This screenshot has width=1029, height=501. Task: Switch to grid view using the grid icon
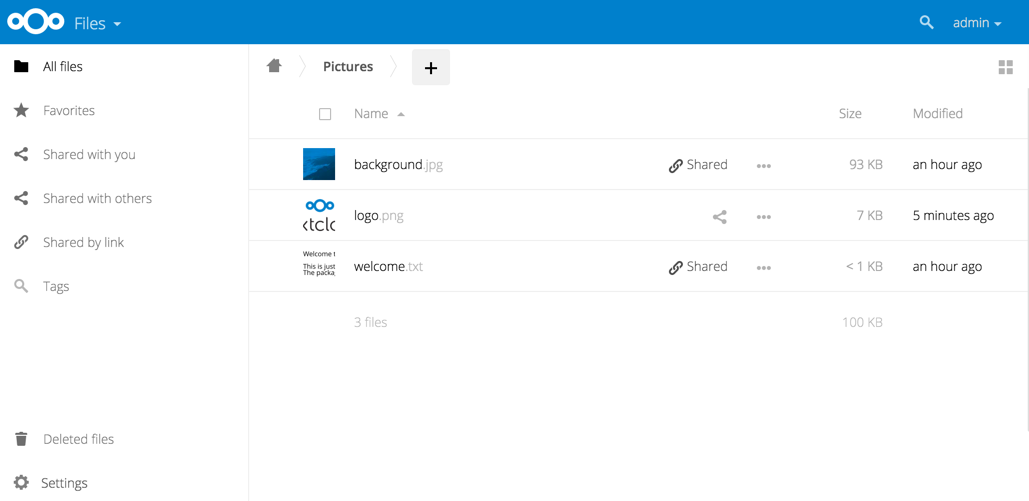point(1005,67)
